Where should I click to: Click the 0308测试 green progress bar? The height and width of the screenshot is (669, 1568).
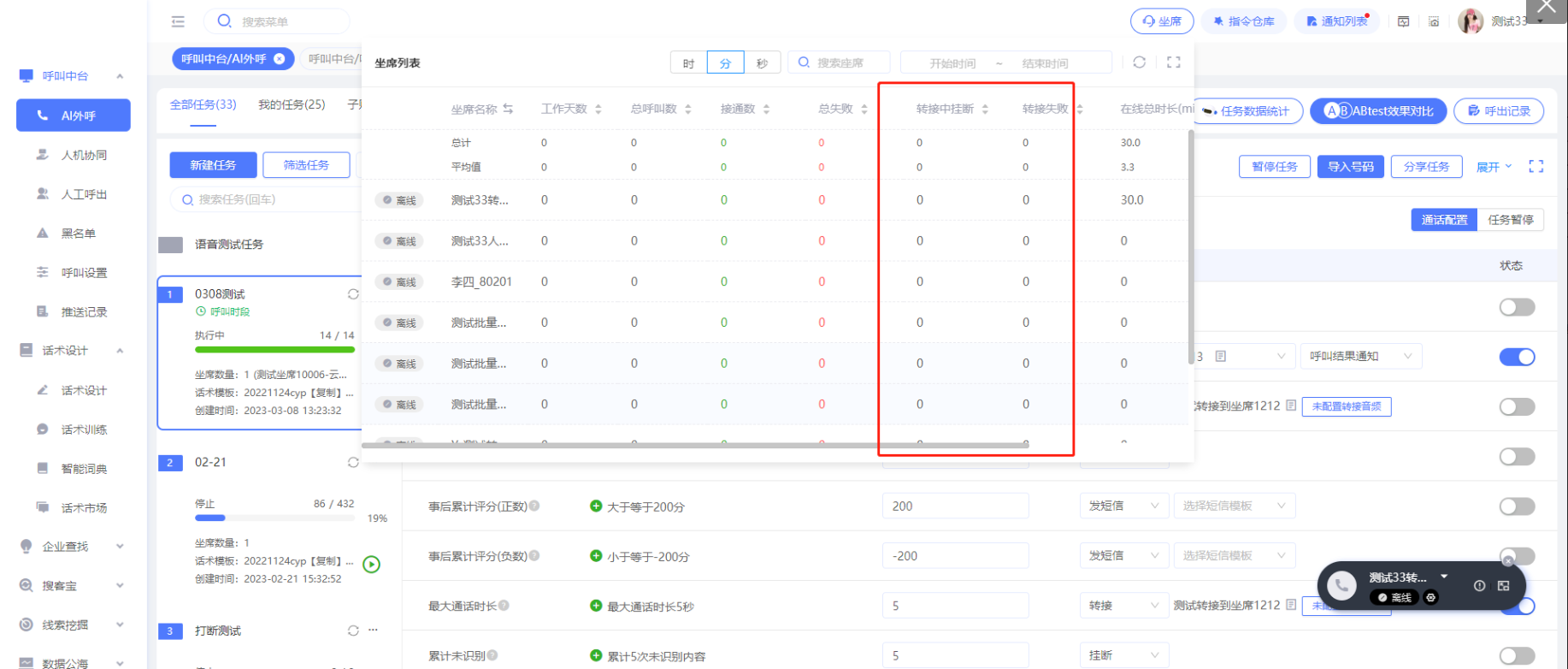click(x=274, y=349)
